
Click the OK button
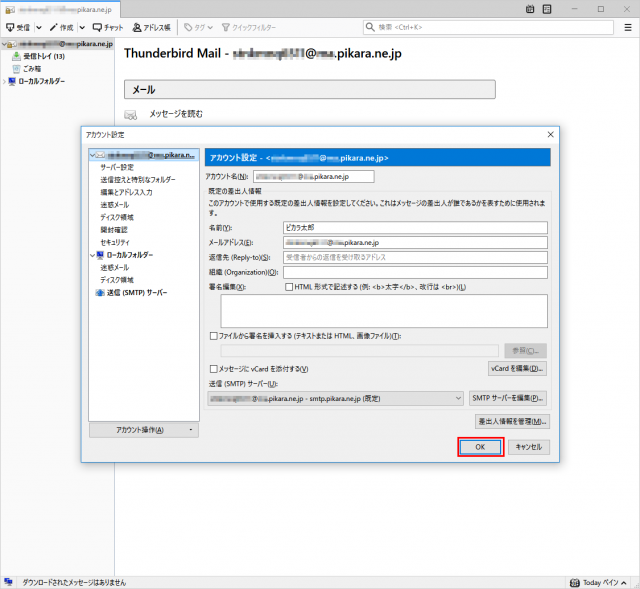[x=480, y=447]
